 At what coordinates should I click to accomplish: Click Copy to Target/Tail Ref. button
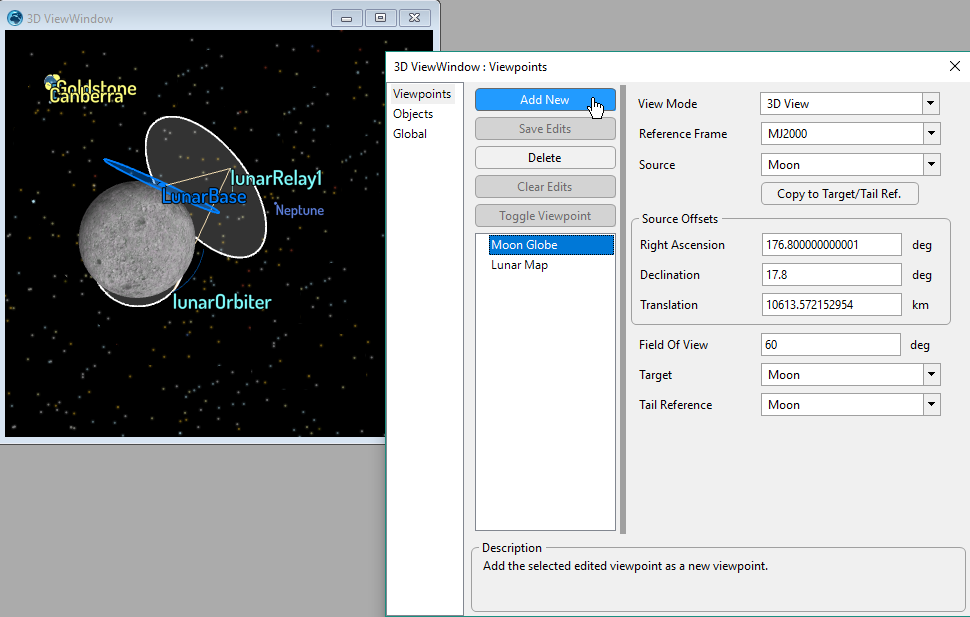click(x=839, y=194)
